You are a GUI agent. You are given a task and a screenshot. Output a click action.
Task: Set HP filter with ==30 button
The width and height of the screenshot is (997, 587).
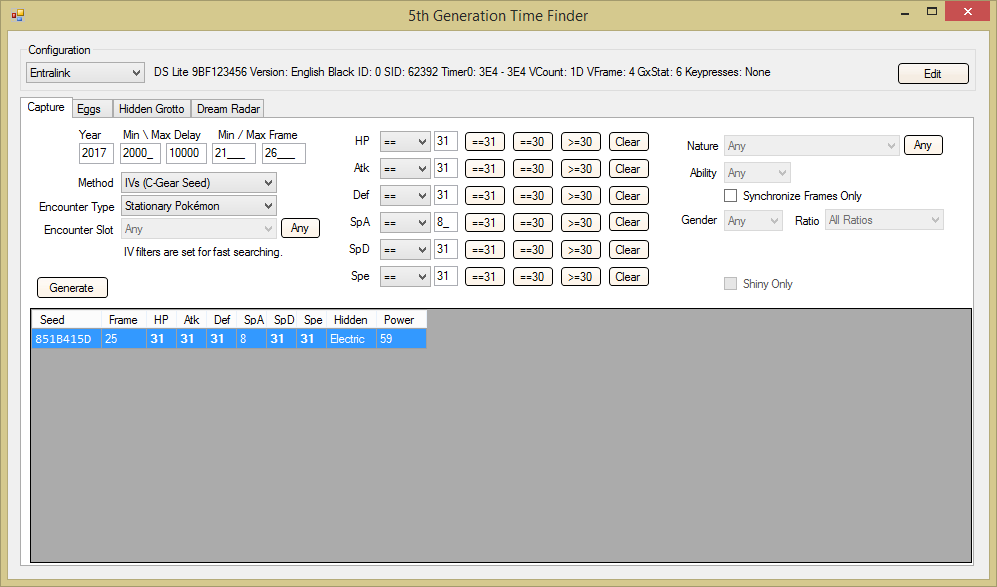coord(533,142)
